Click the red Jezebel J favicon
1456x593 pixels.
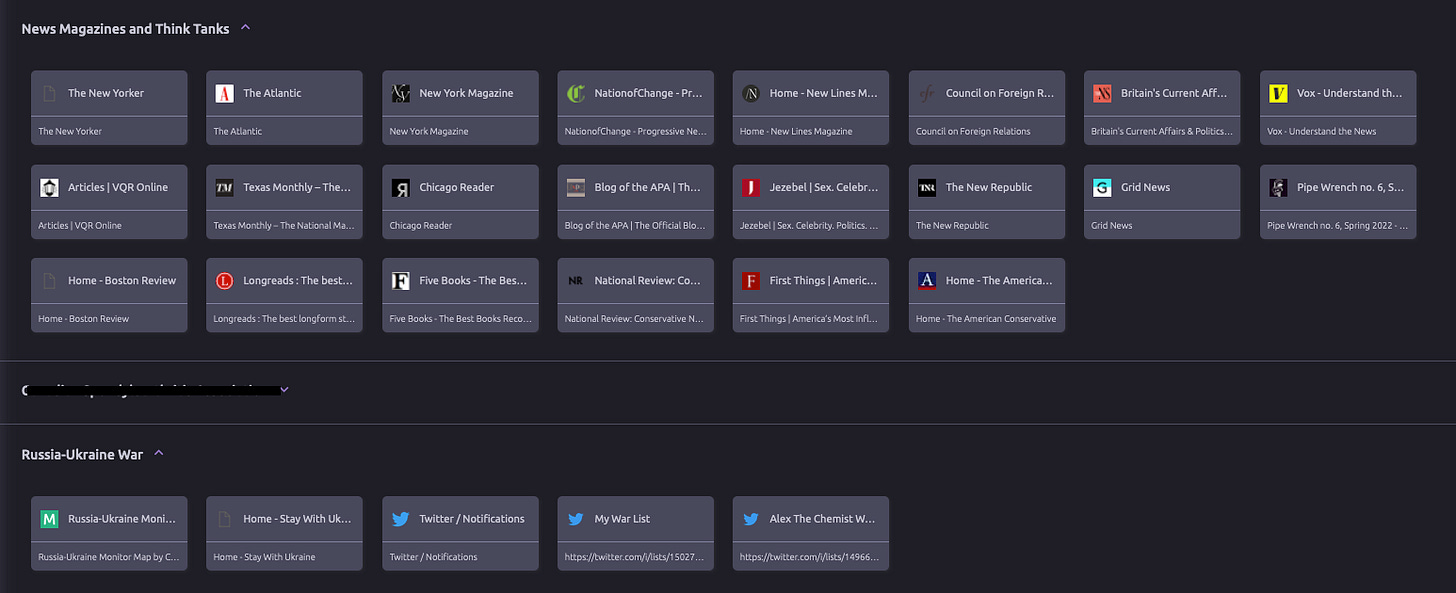click(x=751, y=188)
